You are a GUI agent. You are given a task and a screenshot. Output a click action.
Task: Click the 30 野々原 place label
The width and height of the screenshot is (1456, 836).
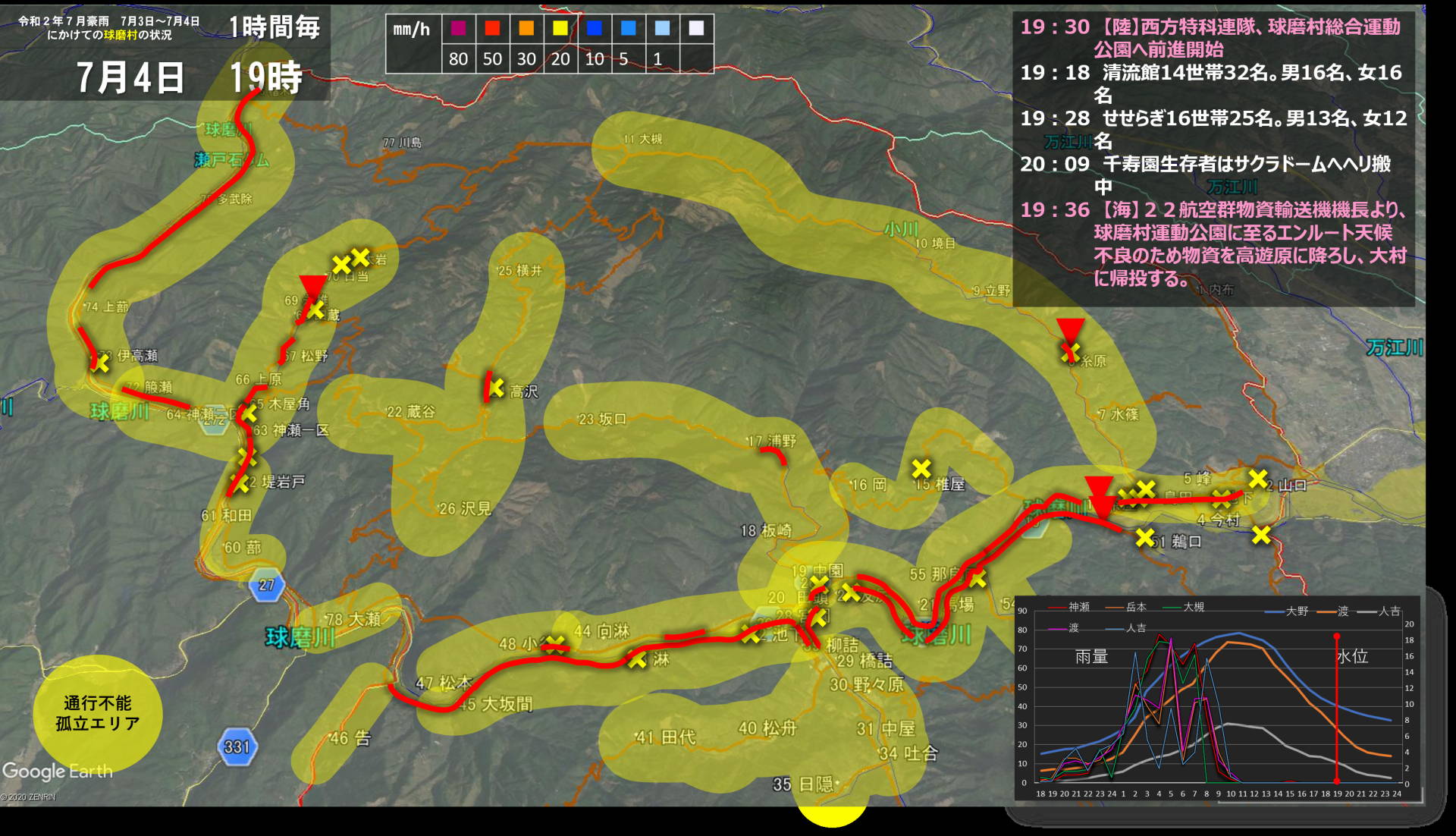(867, 684)
